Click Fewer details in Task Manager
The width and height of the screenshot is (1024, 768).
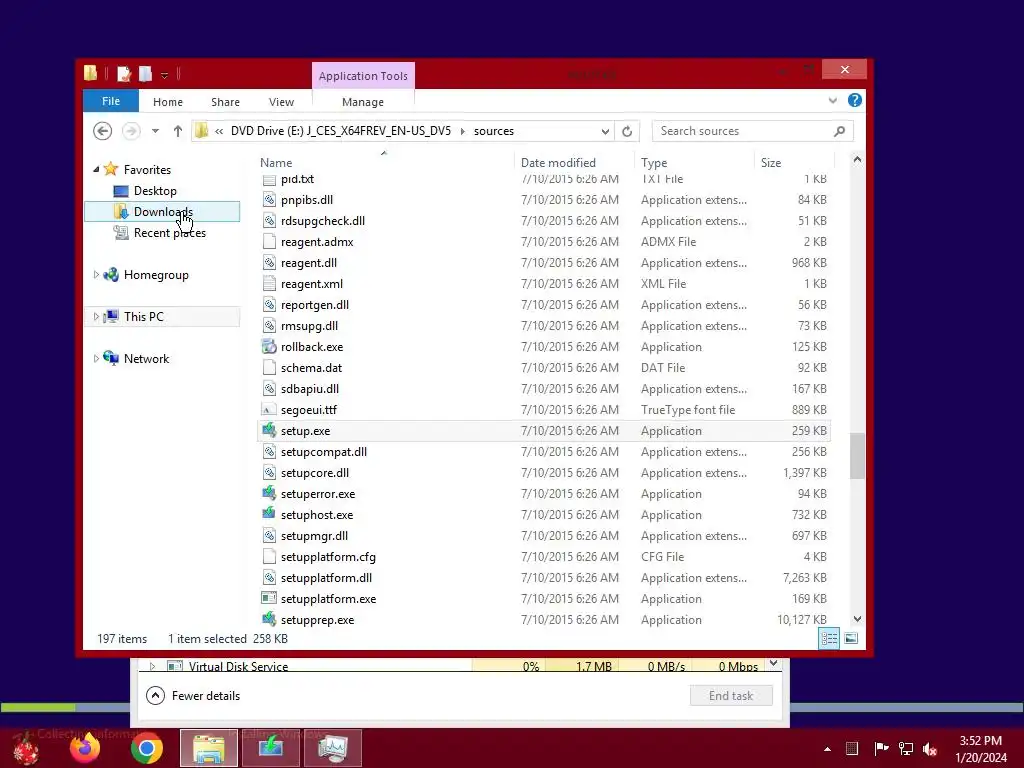pos(193,696)
